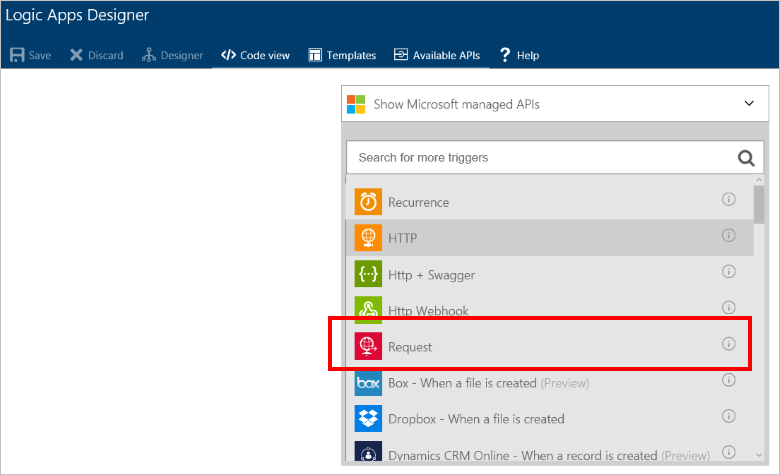The image size is (780, 475).
Task: Click the Save floppy disk icon
Action: coord(17,55)
